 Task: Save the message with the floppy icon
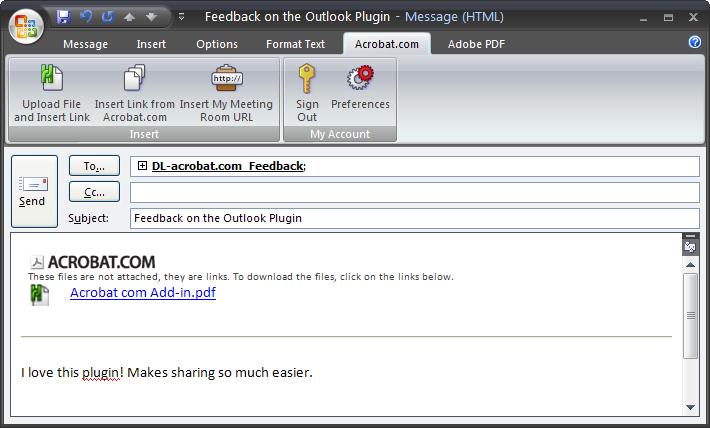point(63,17)
